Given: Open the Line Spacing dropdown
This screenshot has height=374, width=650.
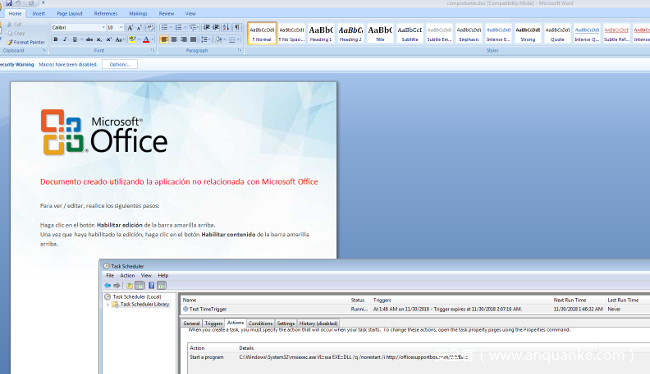Looking at the screenshot, I should tap(205, 40).
